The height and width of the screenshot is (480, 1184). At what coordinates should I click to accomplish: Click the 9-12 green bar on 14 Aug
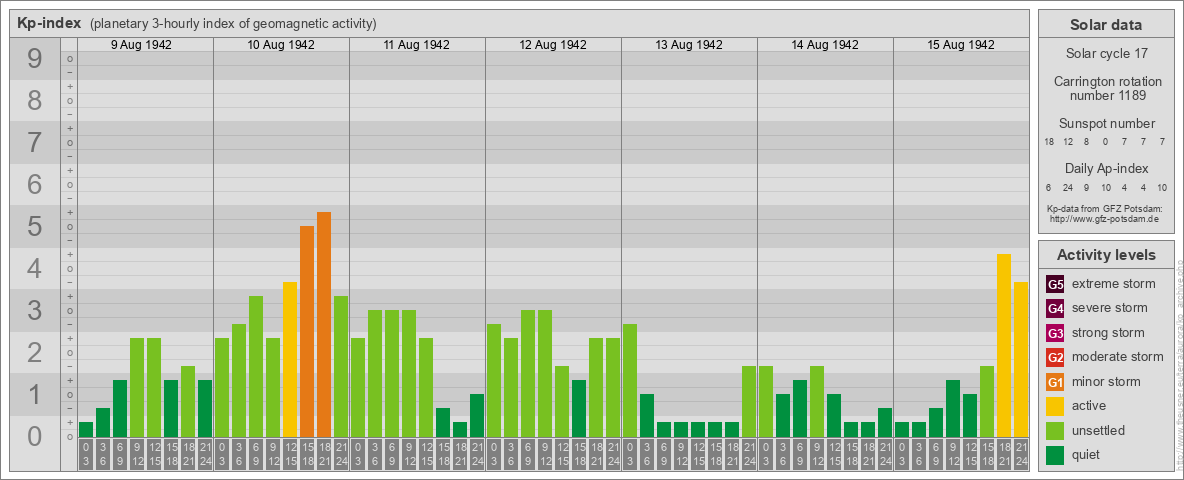point(817,402)
